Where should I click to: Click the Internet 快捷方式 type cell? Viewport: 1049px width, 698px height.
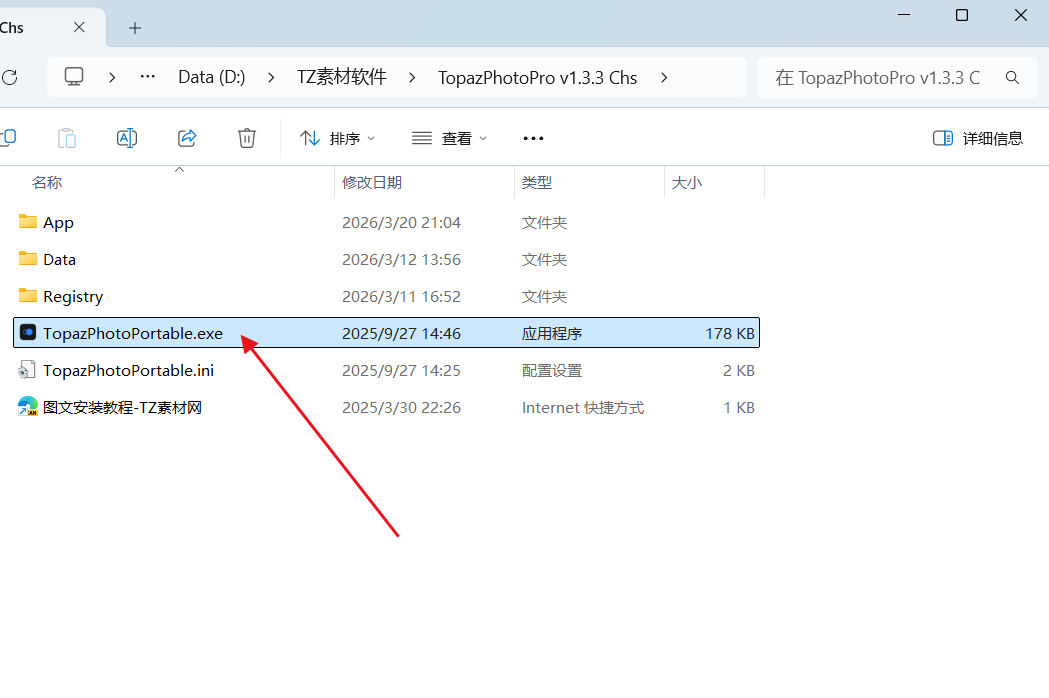point(583,408)
